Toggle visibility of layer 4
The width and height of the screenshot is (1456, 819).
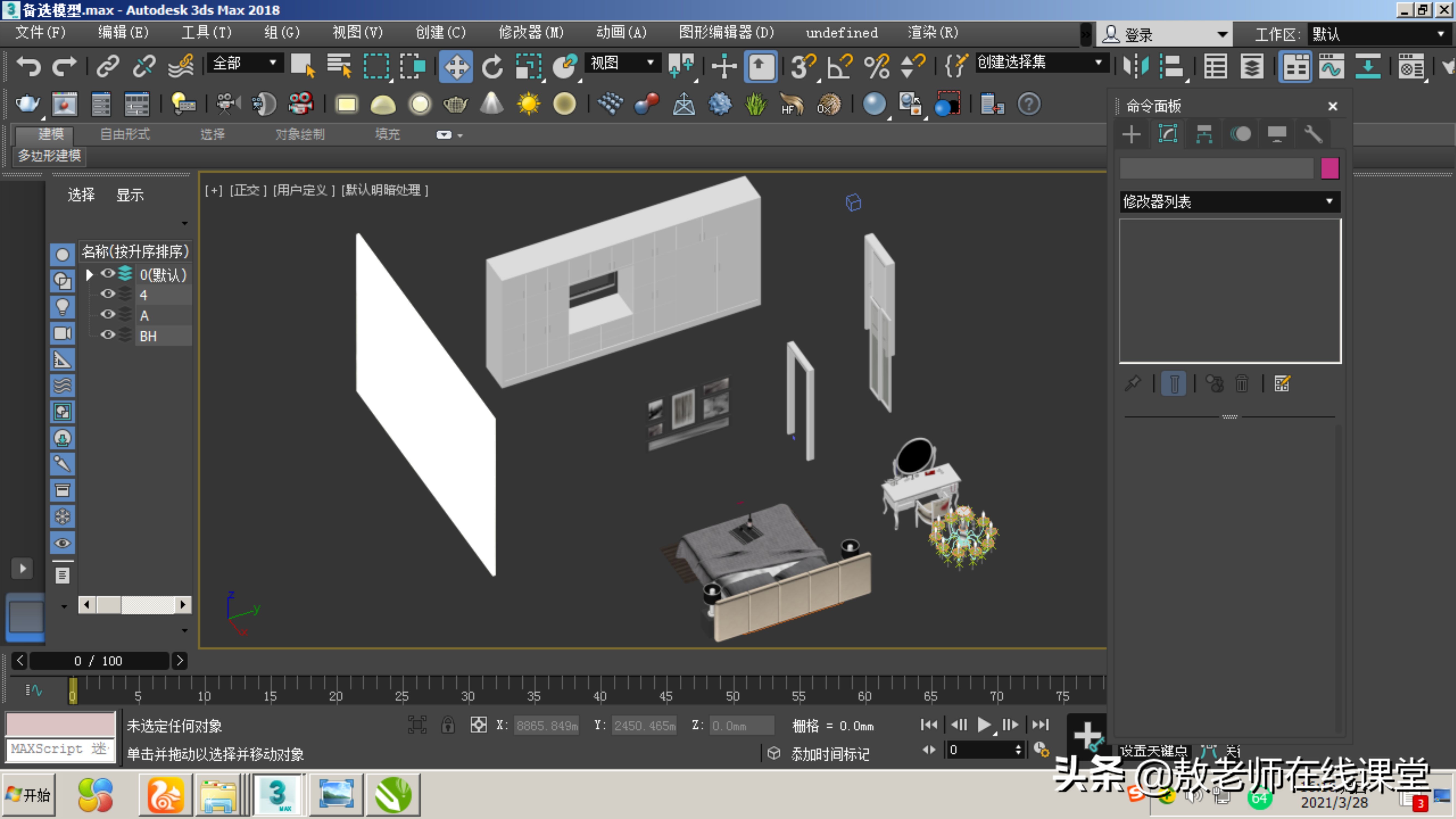(107, 294)
